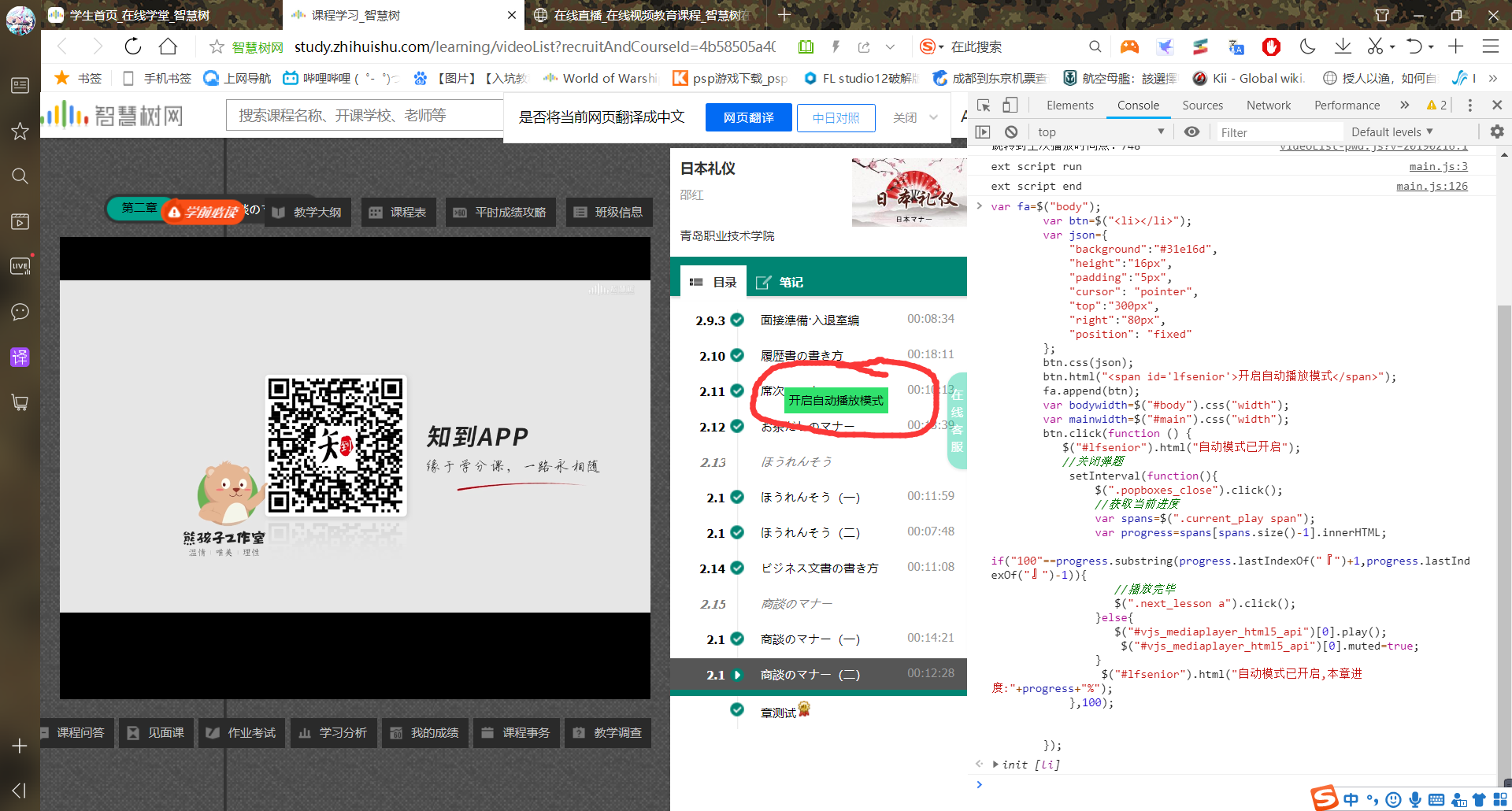Open the 我的成绩 link

pos(425,732)
